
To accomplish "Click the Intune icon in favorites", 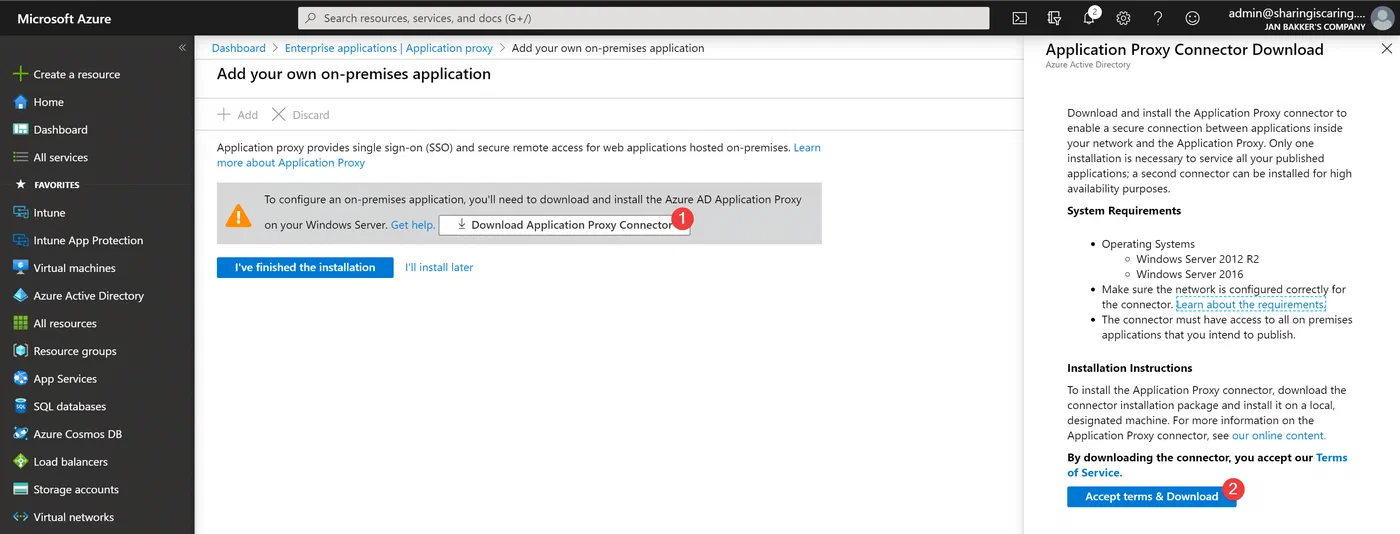I will (20, 213).
